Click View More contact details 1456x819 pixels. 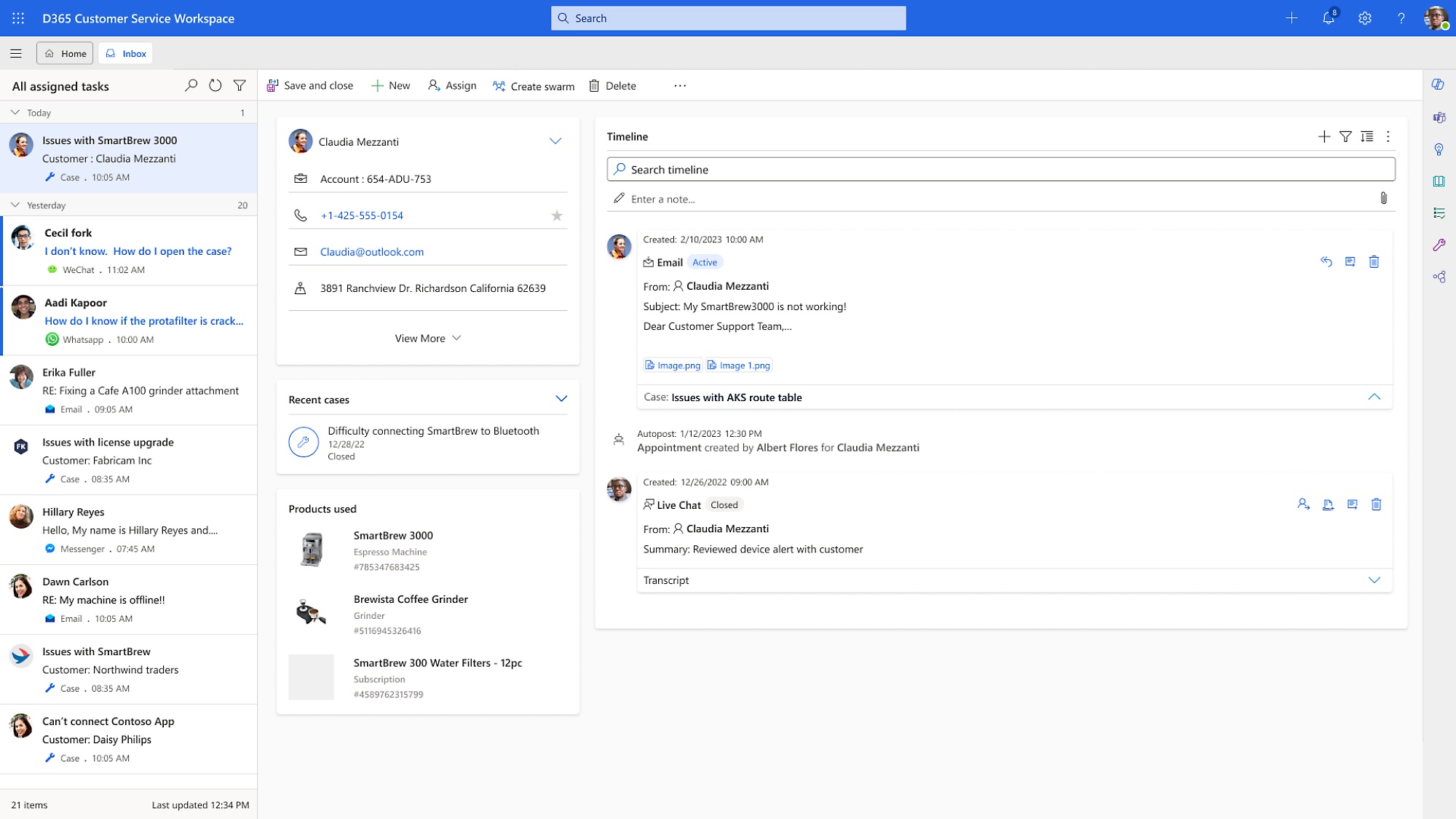428,338
